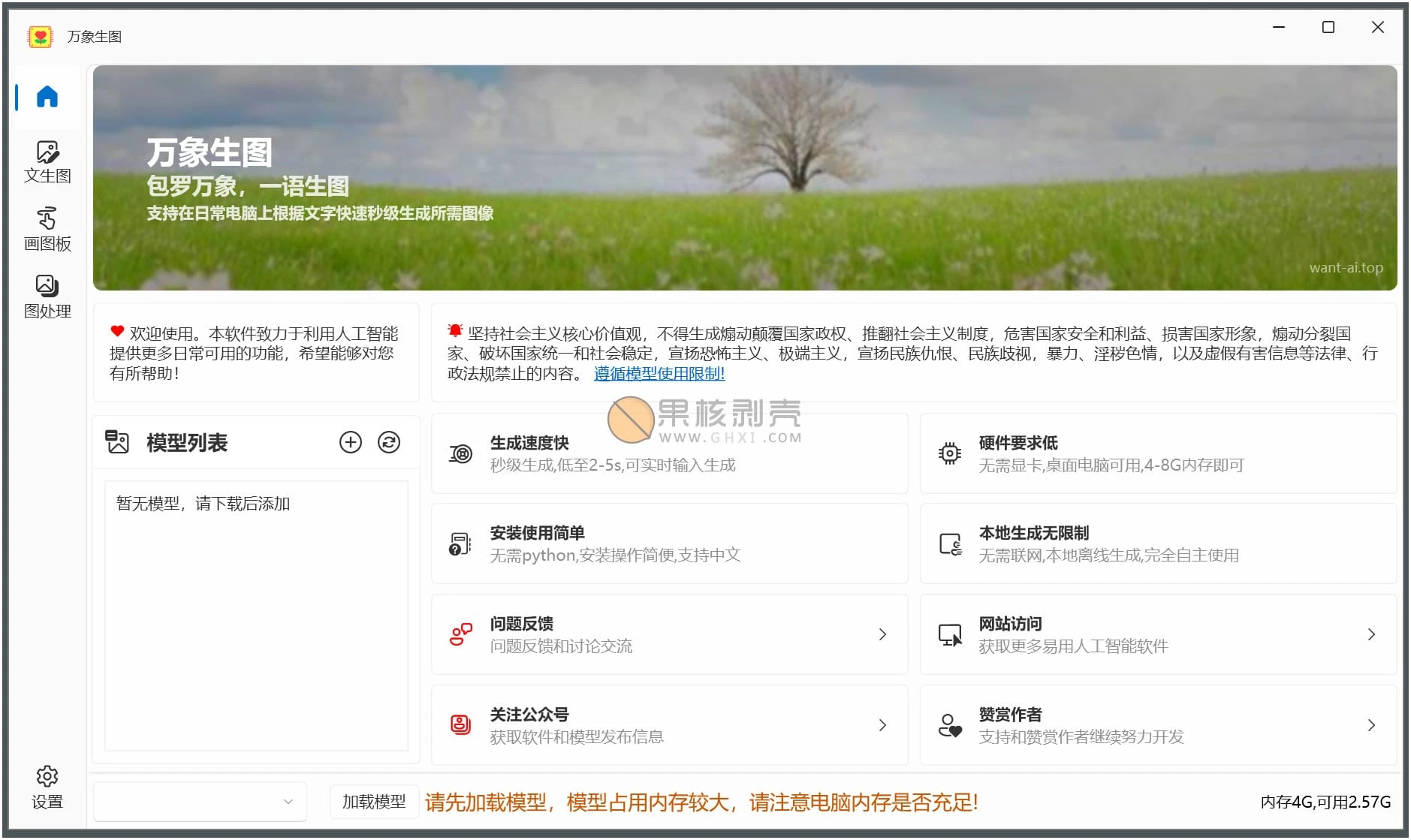Viewport: 1411px width, 840px height.
Task: Click the 模型列表 panel icon
Action: coord(117,442)
